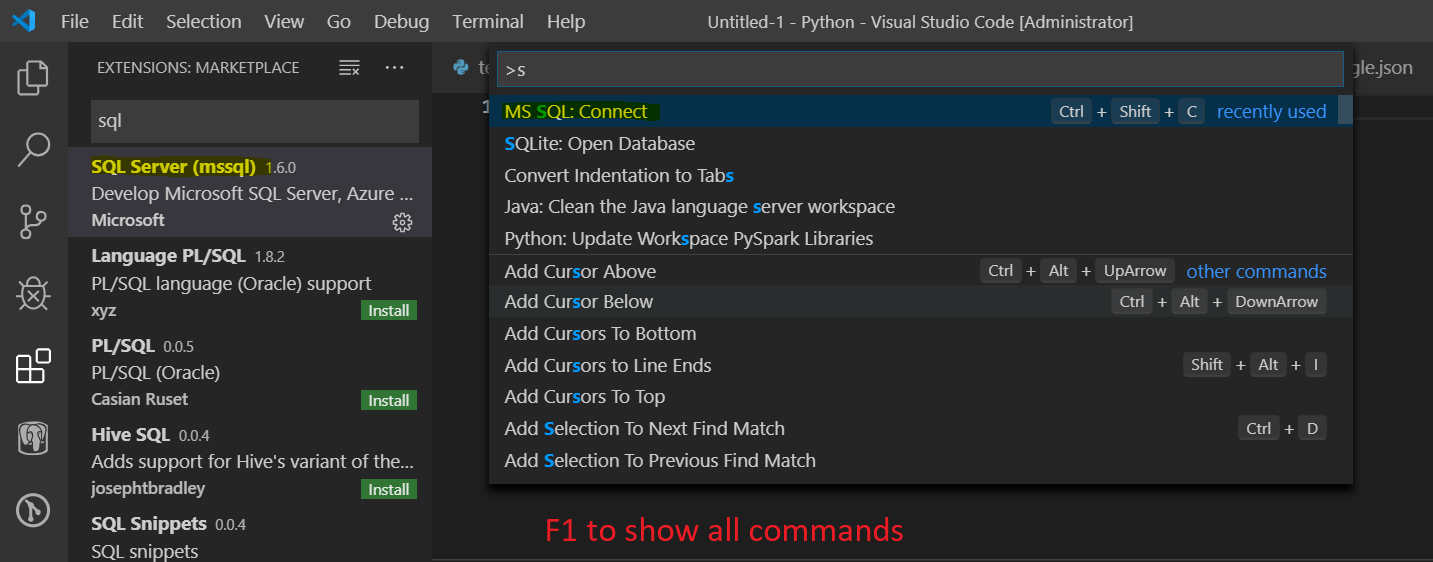The image size is (1433, 562).
Task: Open the Search view in activity bar
Action: 33,150
